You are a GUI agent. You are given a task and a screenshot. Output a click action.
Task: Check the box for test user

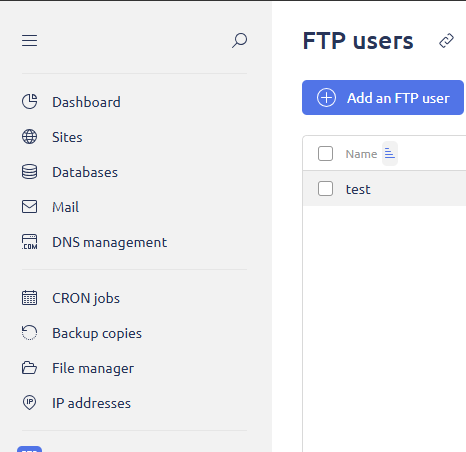pyautogui.click(x=325, y=189)
